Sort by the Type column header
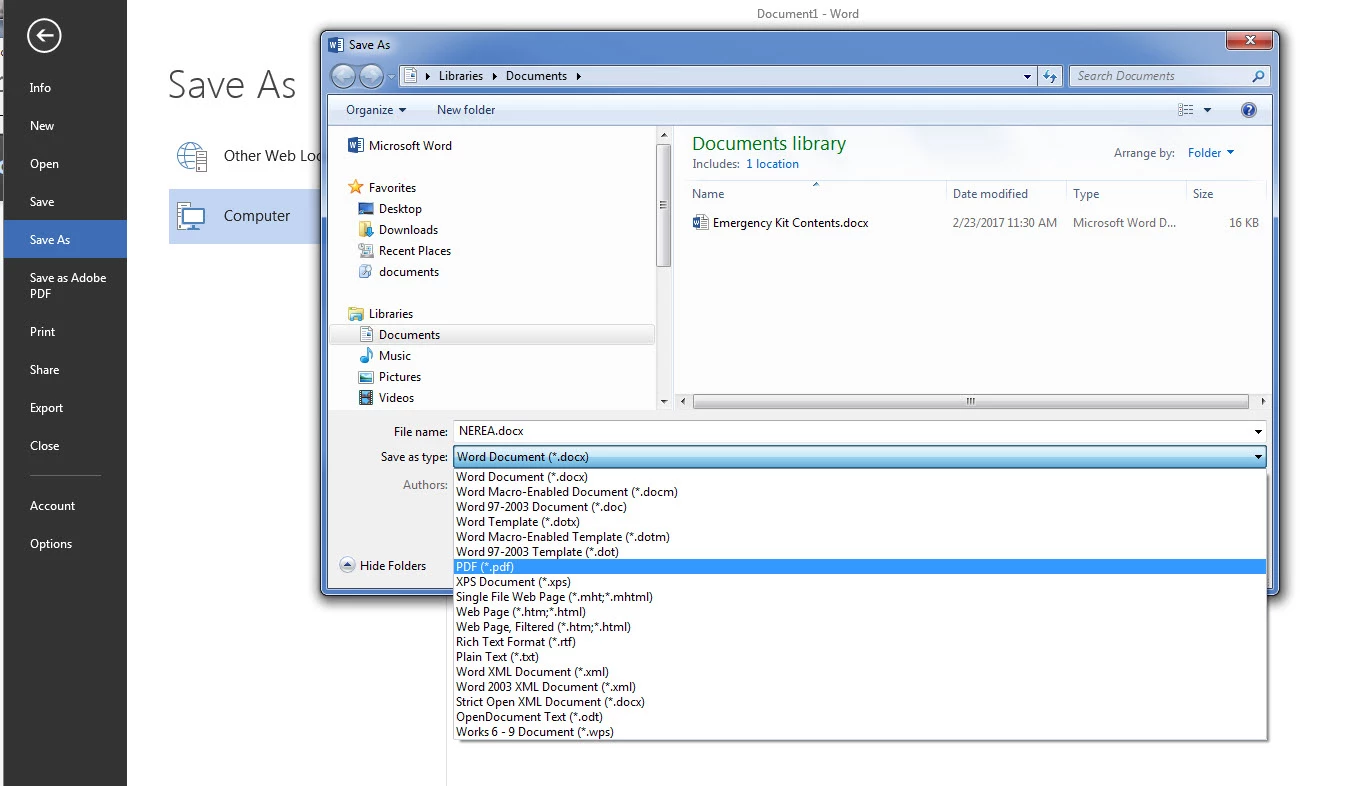The height and width of the screenshot is (786, 1361). [1126, 194]
